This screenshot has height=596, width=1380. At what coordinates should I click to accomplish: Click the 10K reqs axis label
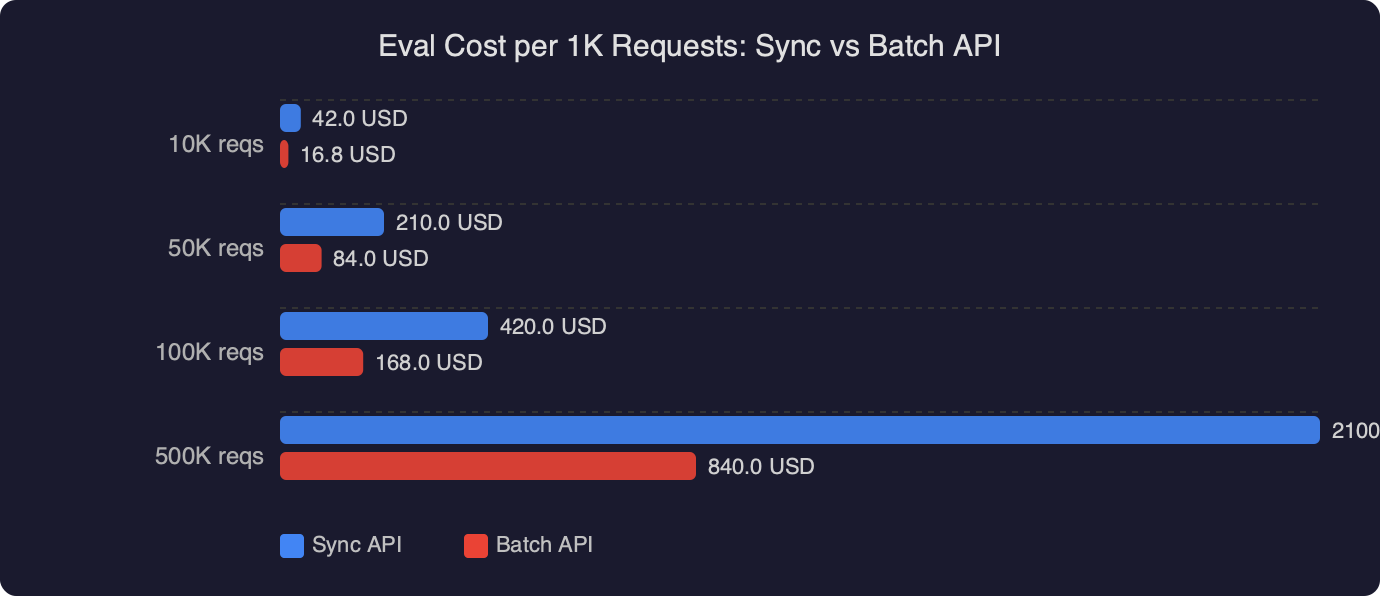coord(217,144)
